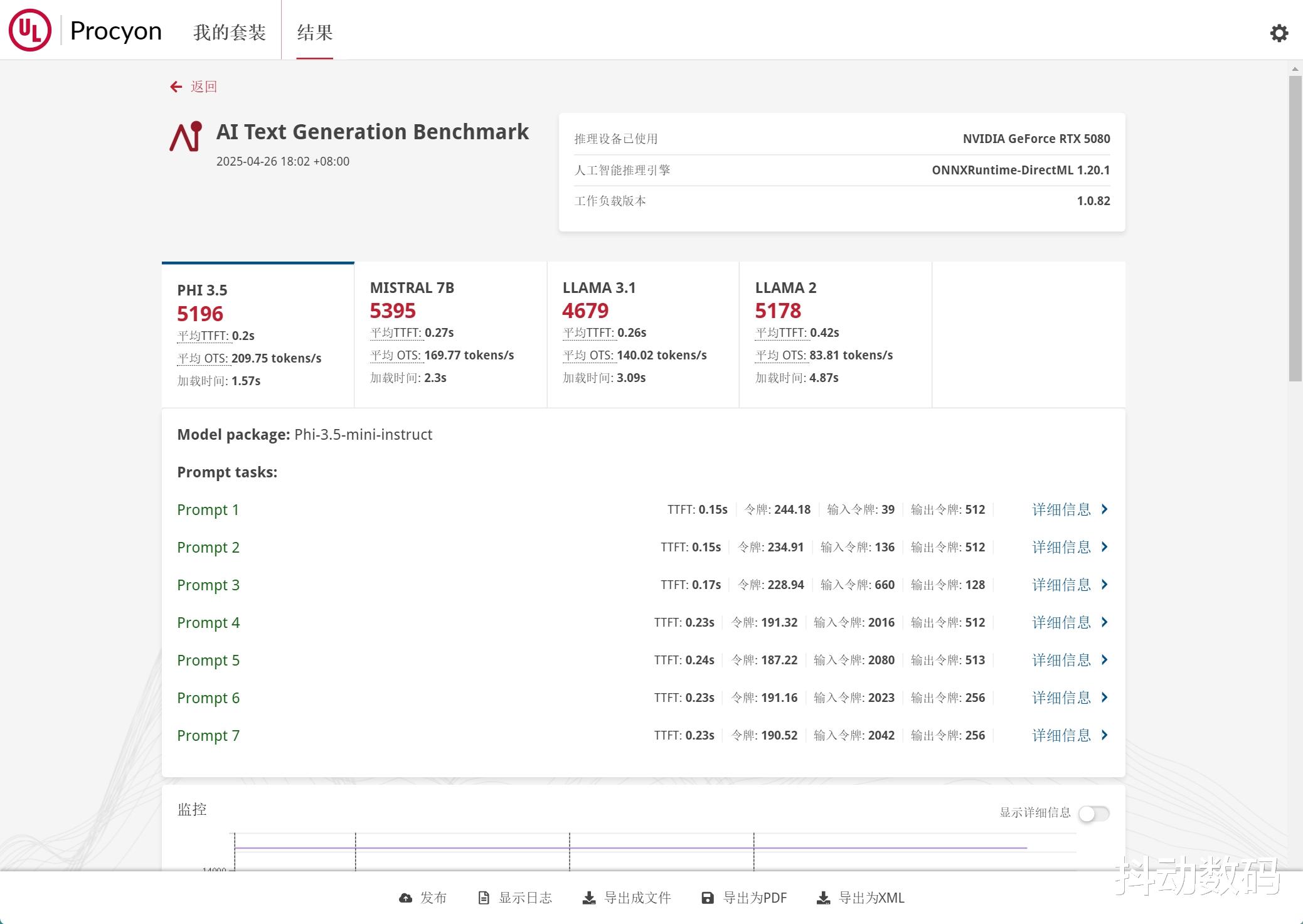Image resolution: width=1303 pixels, height=924 pixels.
Task: Click the PHI 3.5 score 5196
Action: 200,314
